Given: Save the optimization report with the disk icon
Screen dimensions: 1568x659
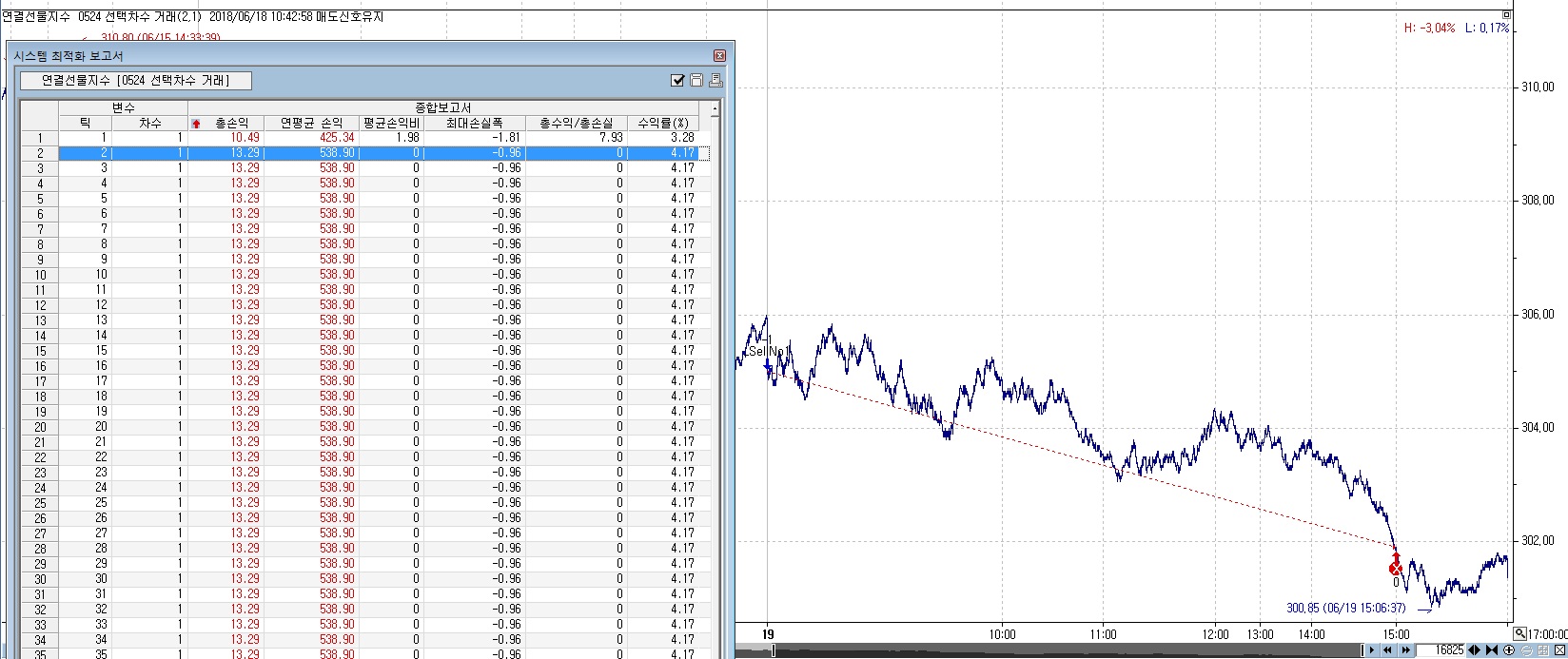Looking at the screenshot, I should [x=696, y=81].
